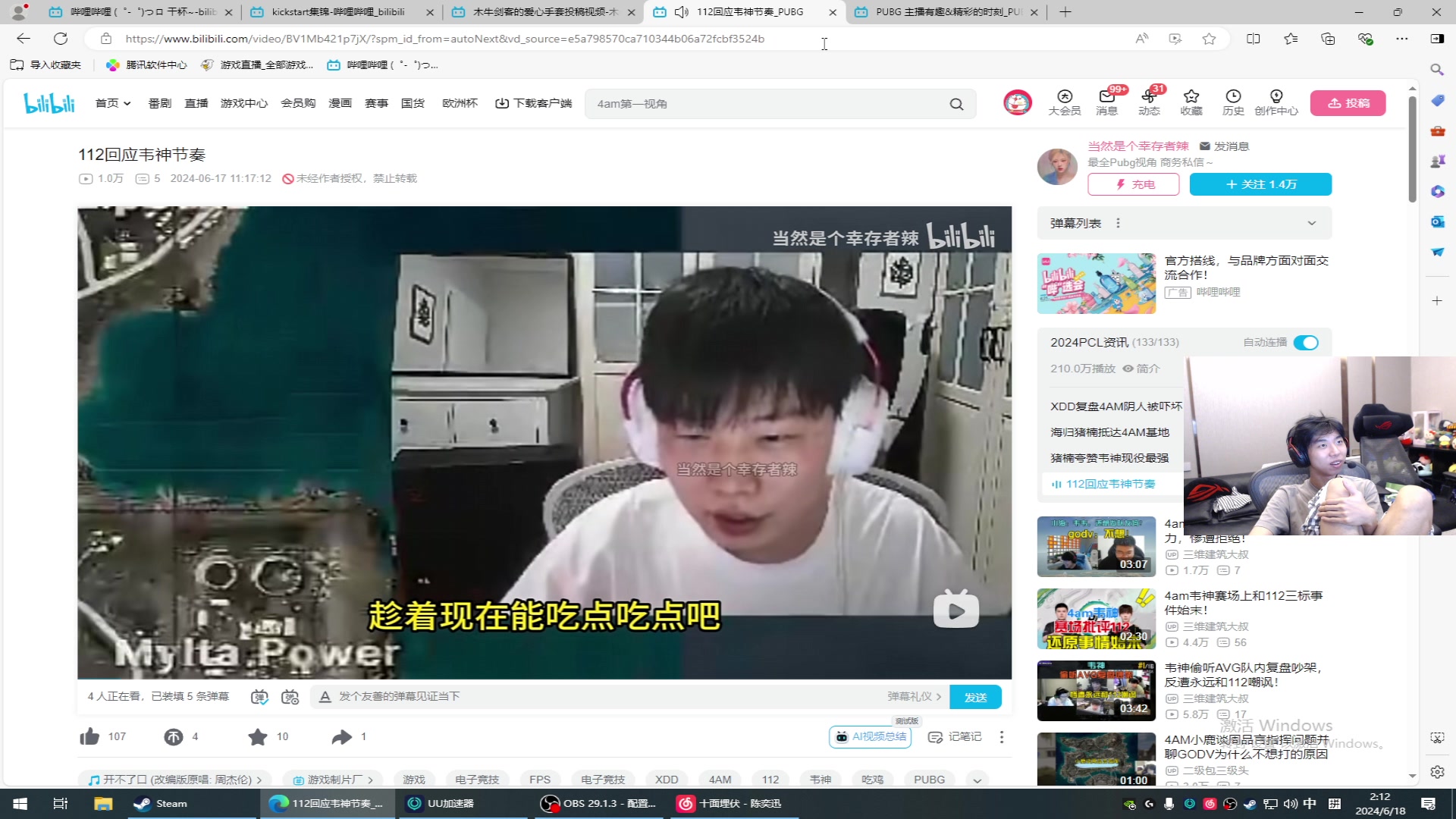
Task: Expand the 弹幕列表 panel chevron
Action: pyautogui.click(x=1312, y=223)
